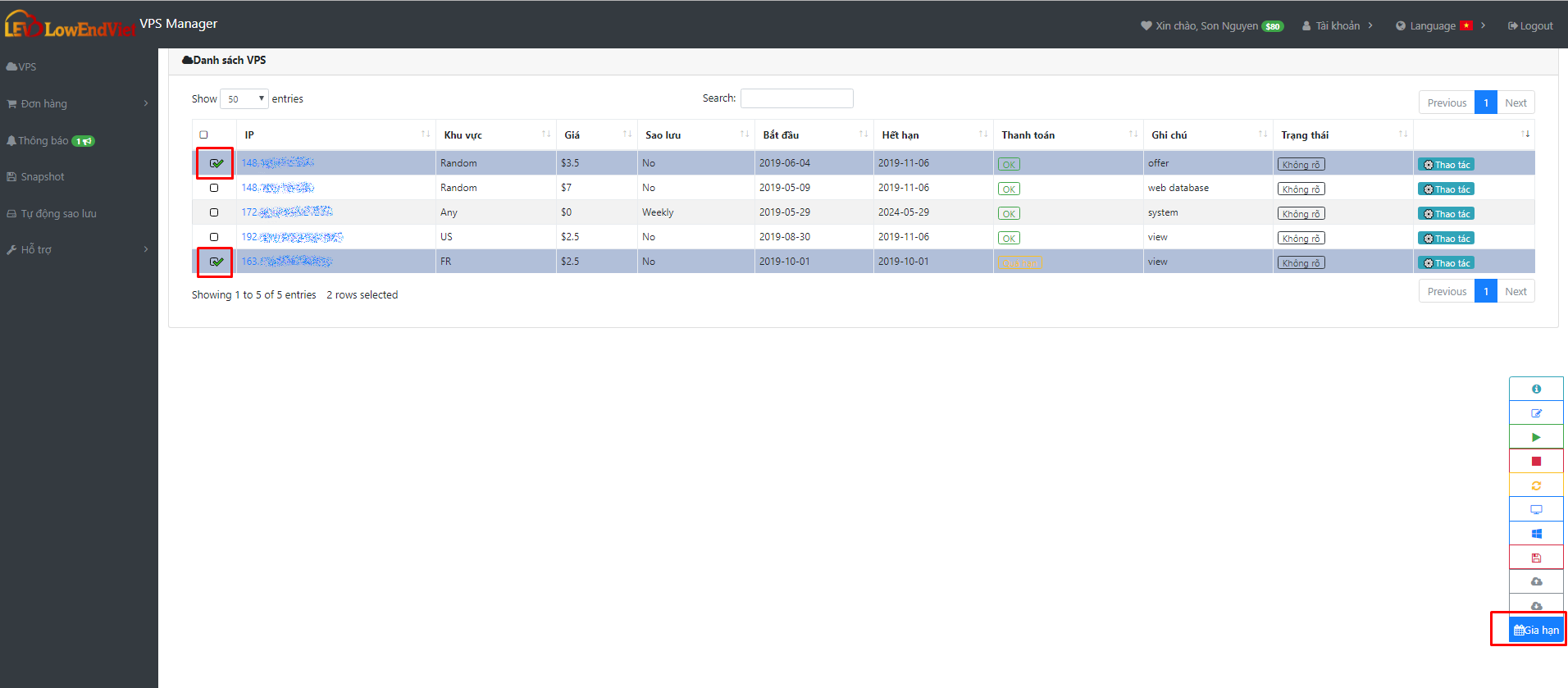Click the edit pencil icon in floating toolbar
The width and height of the screenshot is (1568, 688).
click(x=1536, y=413)
